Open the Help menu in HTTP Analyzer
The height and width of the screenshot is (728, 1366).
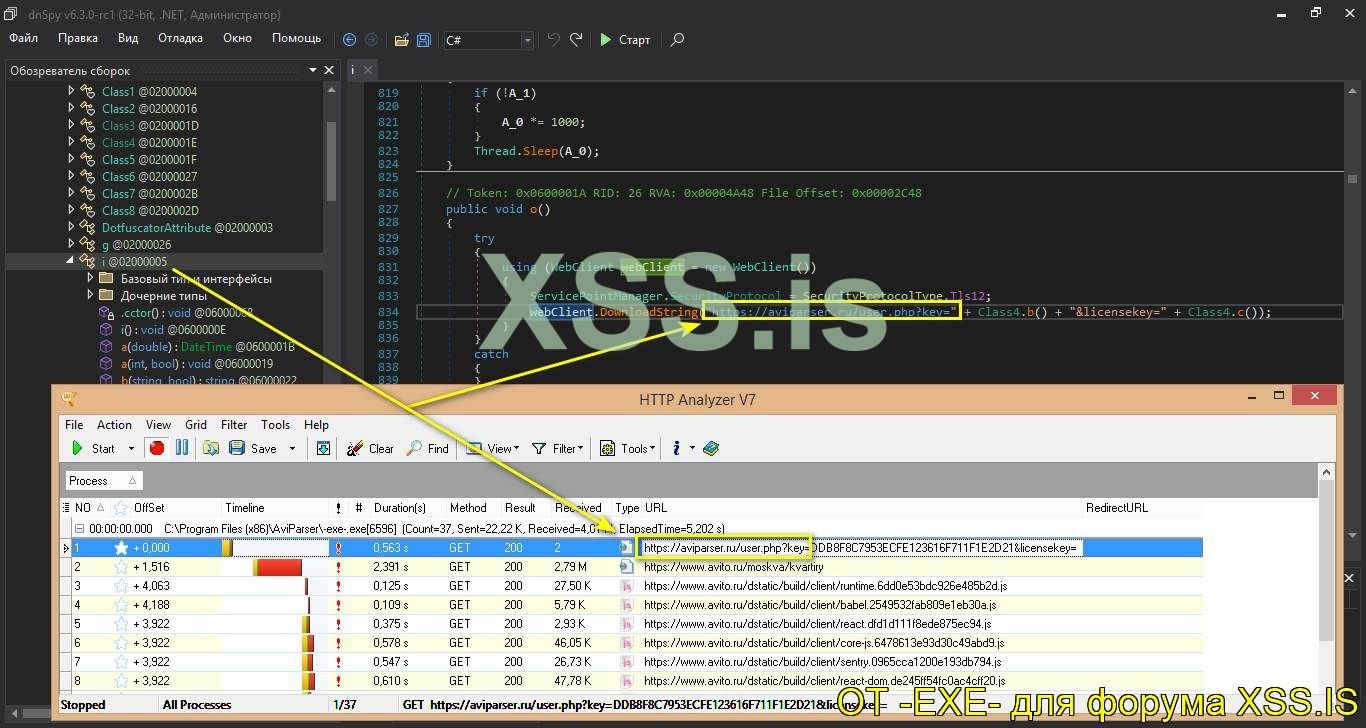316,424
